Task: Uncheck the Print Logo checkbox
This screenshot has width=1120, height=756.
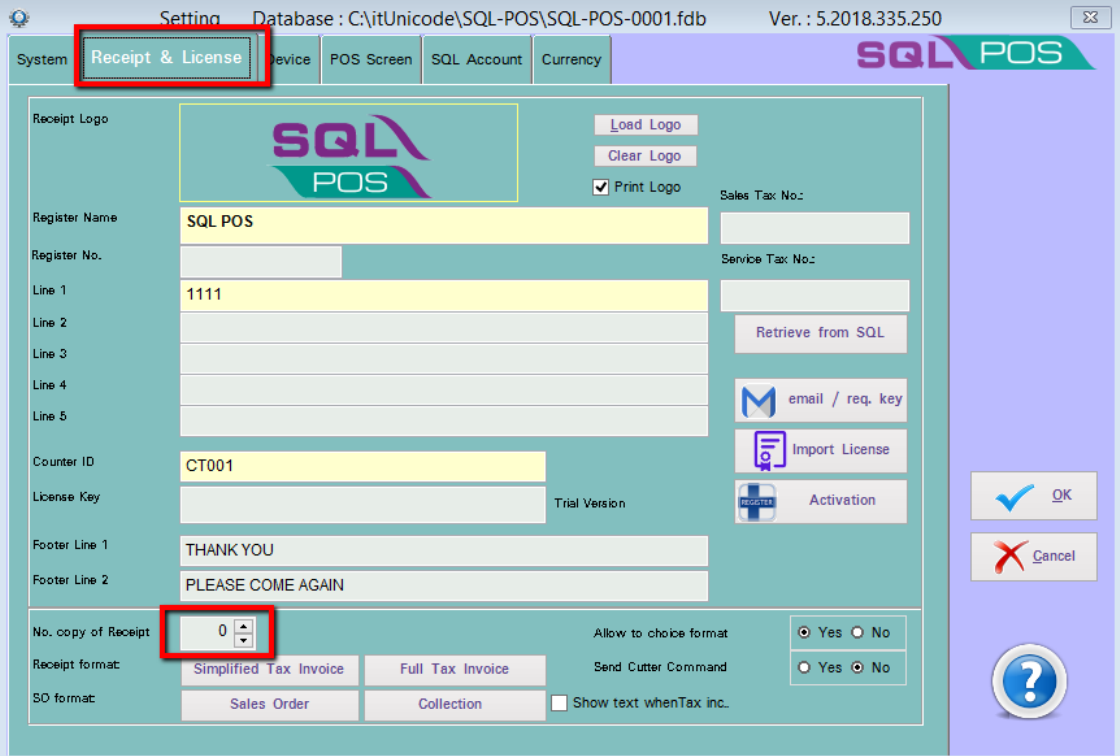Action: tap(601, 187)
